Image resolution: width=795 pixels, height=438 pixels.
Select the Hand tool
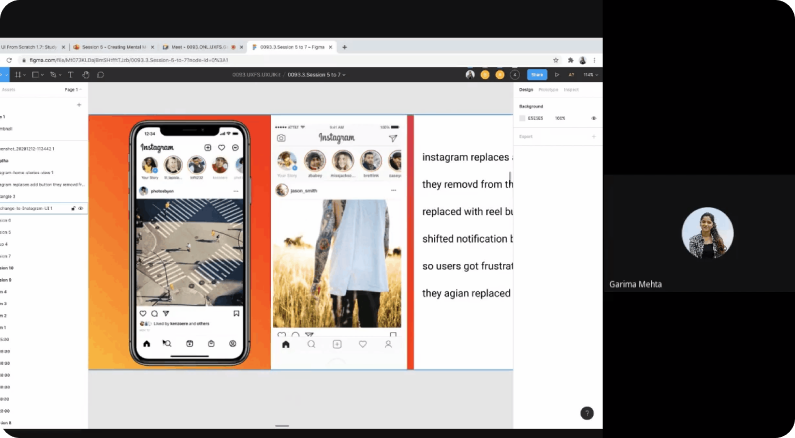(86, 75)
